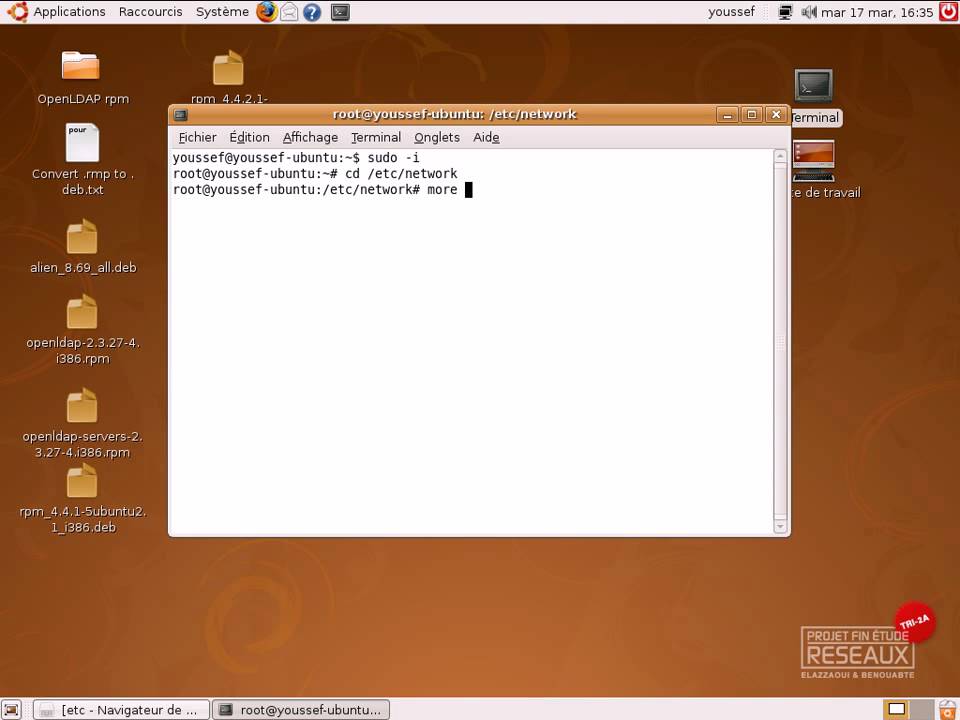Open the Terminal menu in terminal window
This screenshot has height=720, width=960.
pos(376,137)
